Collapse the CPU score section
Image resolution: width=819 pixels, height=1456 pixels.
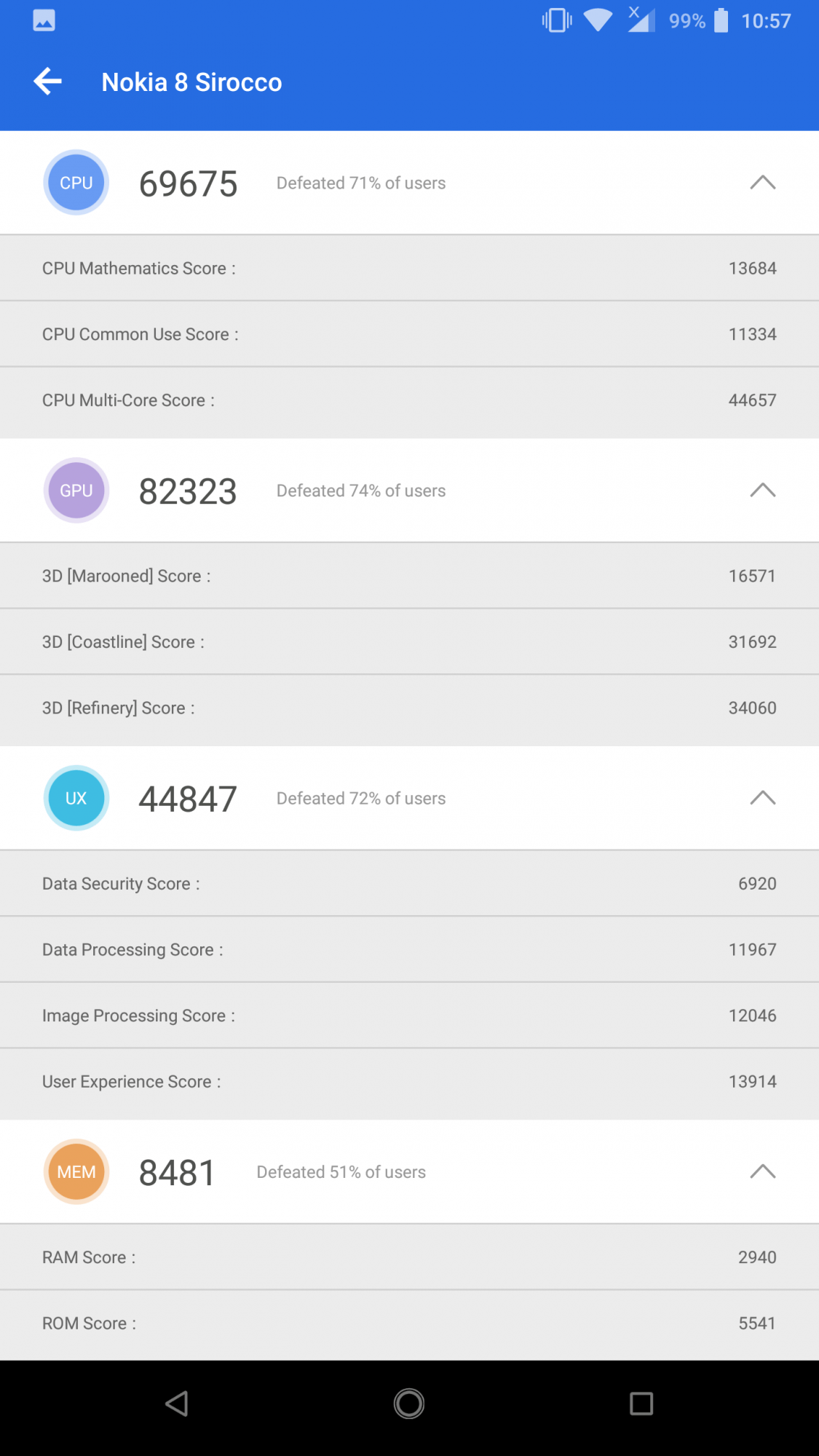pyautogui.click(x=762, y=183)
